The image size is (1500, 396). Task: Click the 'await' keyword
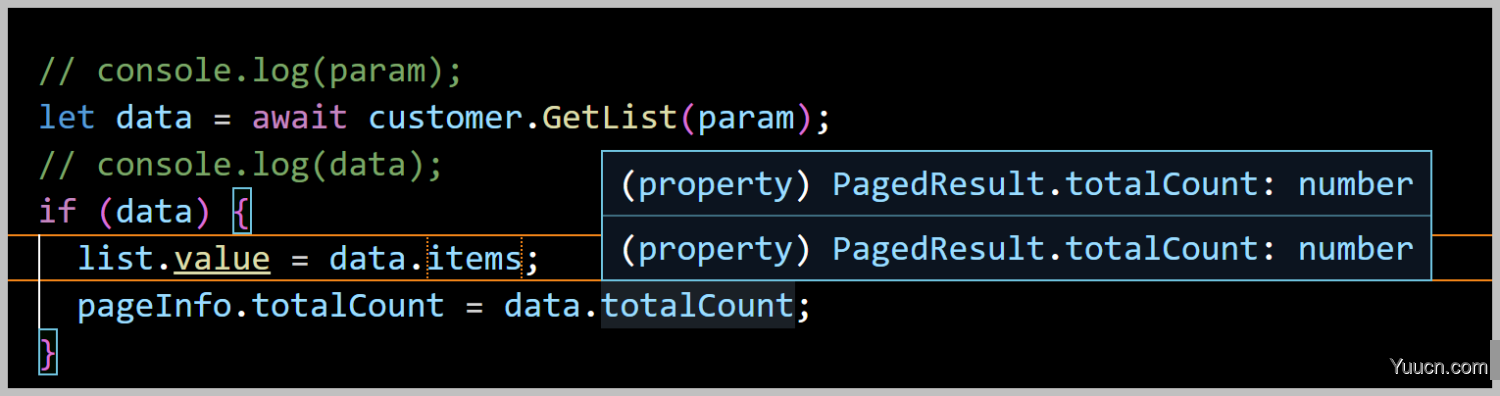point(299,118)
